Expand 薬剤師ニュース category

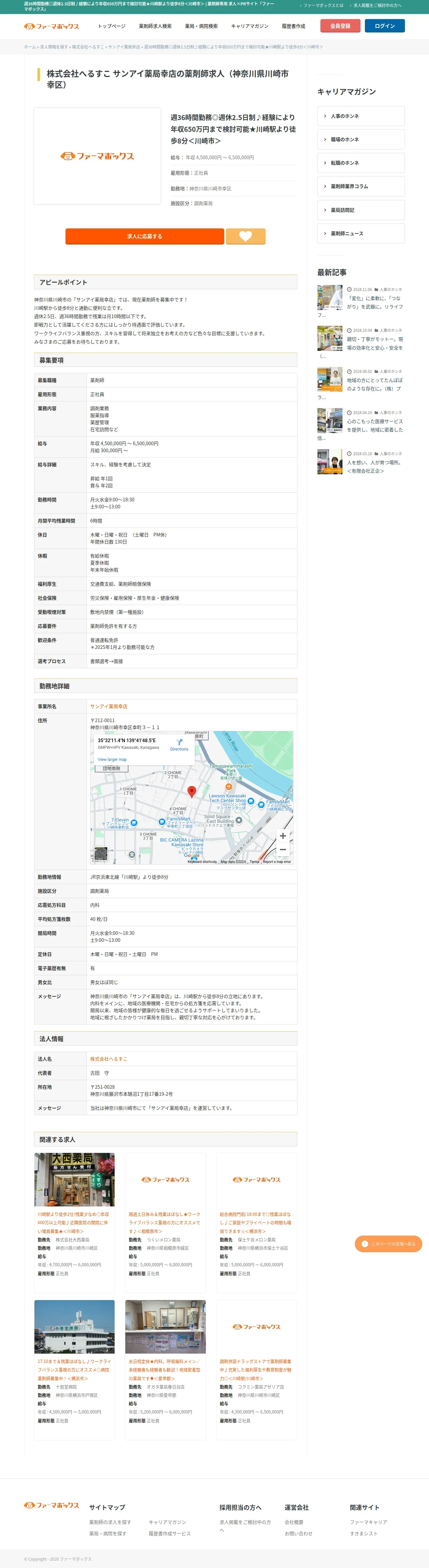point(361,233)
